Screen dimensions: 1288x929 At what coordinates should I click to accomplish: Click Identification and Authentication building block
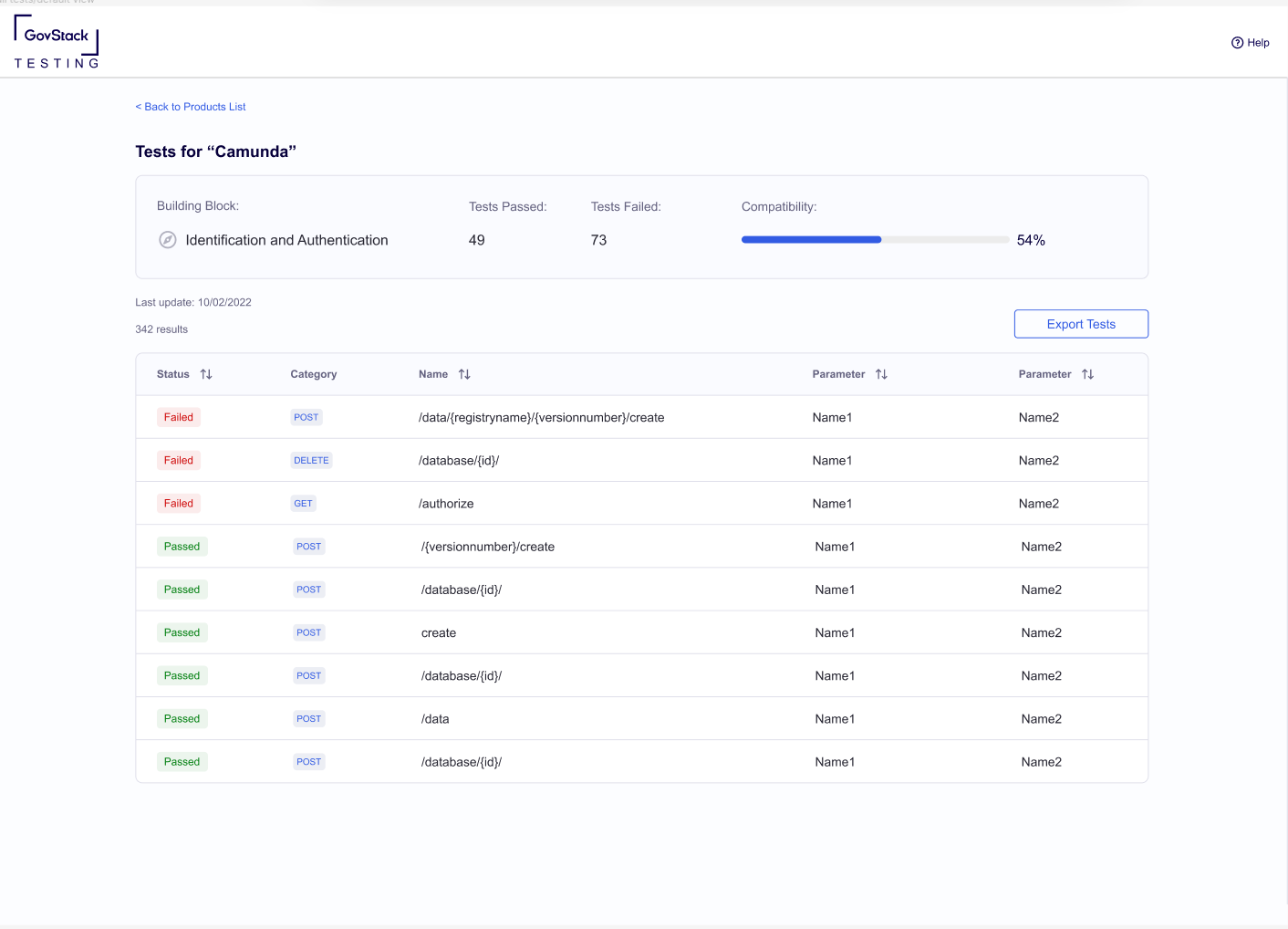(286, 240)
